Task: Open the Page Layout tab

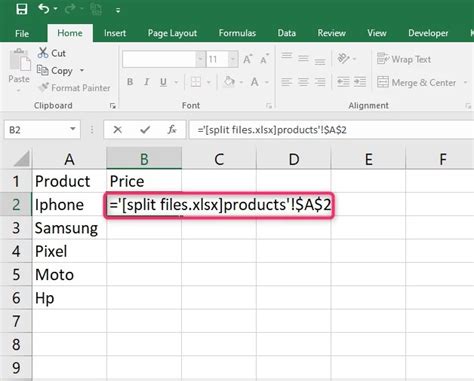Action: (x=172, y=33)
